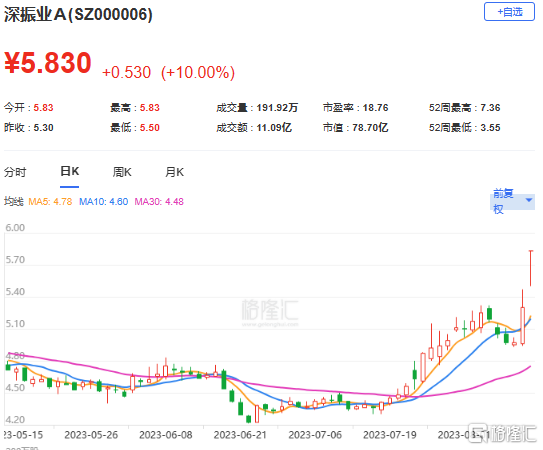Click the stock title 深振业A(SZ000006)
The image size is (543, 450).
click(x=78, y=15)
